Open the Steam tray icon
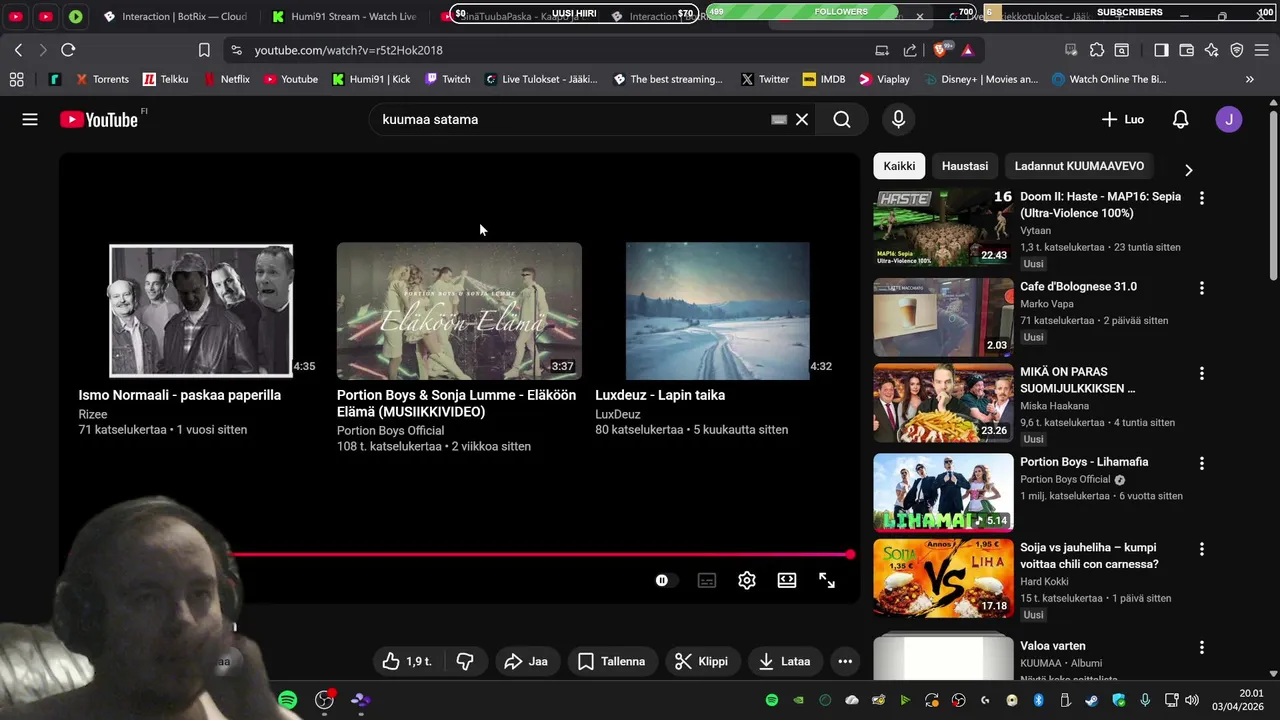 1091,700
